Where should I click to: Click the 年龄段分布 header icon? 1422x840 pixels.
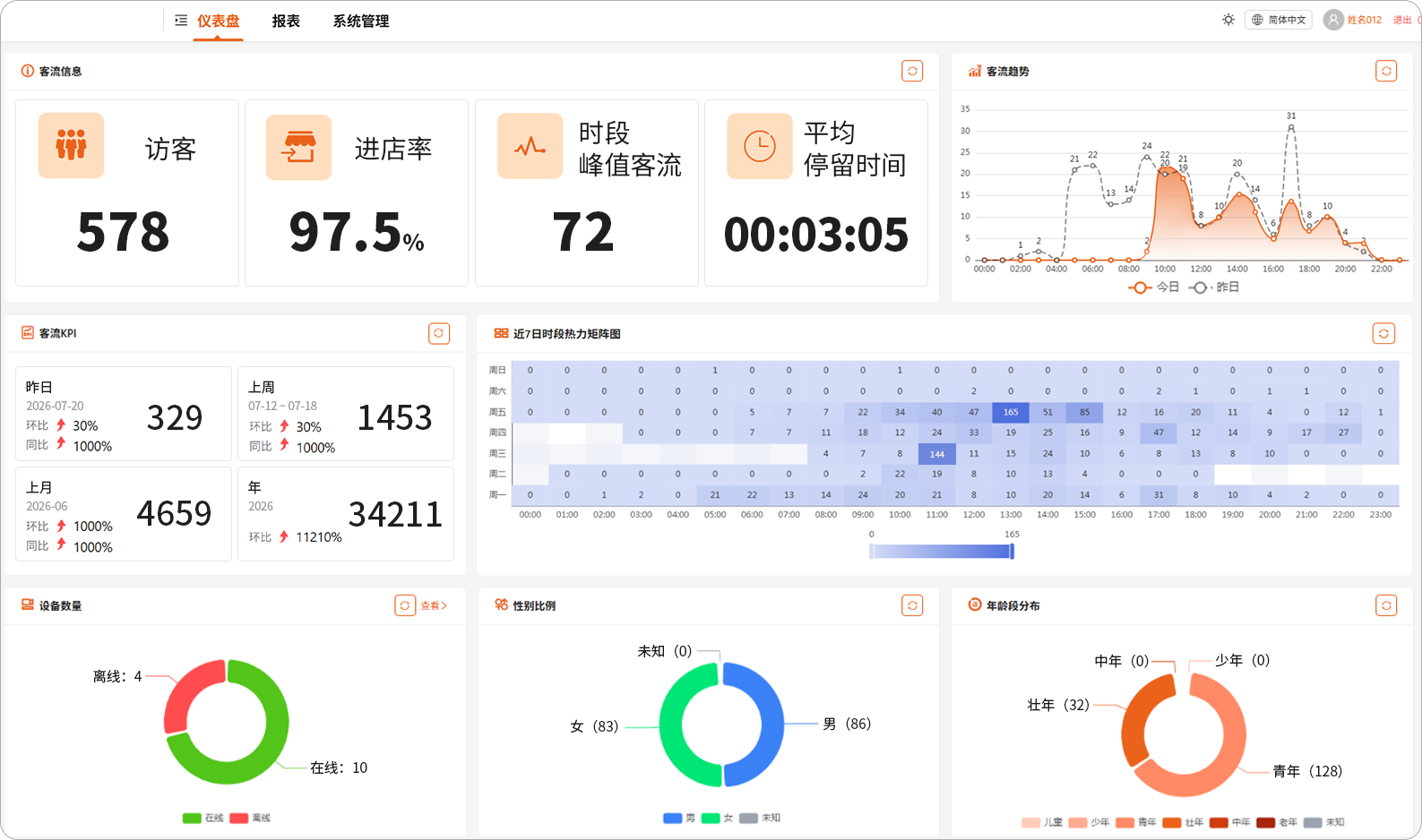[975, 605]
